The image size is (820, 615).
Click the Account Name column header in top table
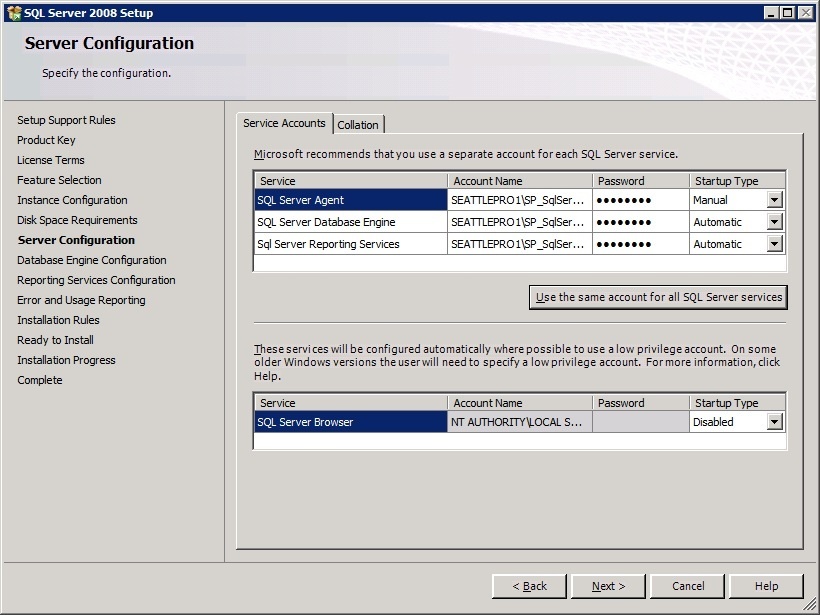[x=520, y=181]
